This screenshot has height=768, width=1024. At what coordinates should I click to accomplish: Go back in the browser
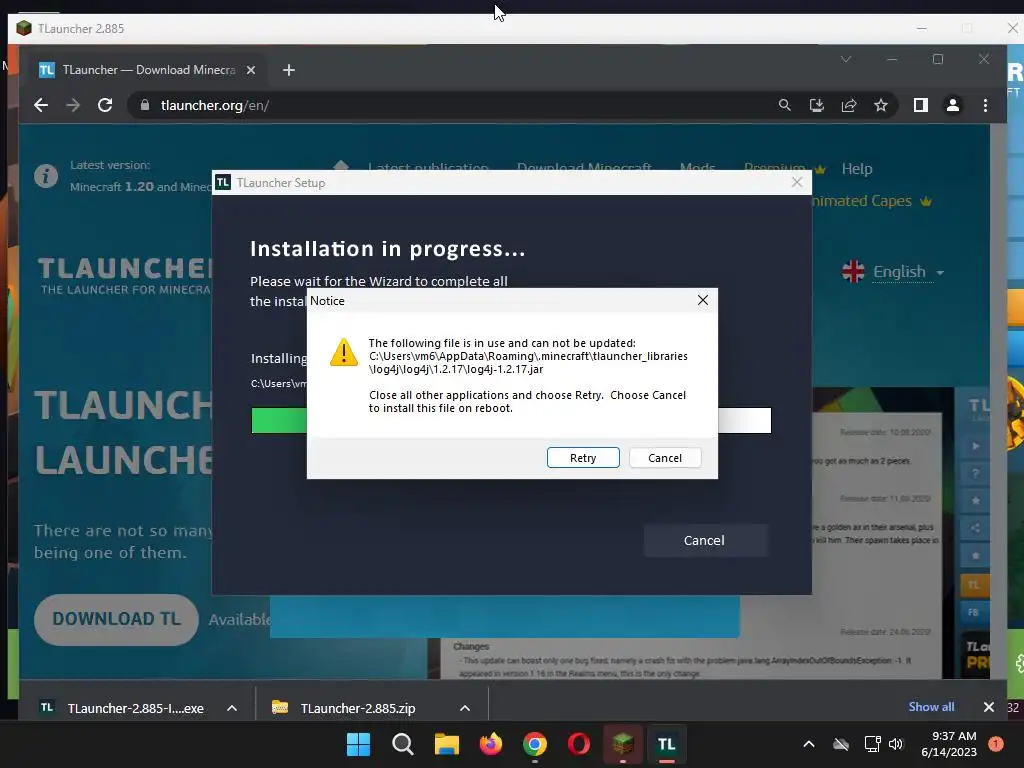[x=41, y=105]
